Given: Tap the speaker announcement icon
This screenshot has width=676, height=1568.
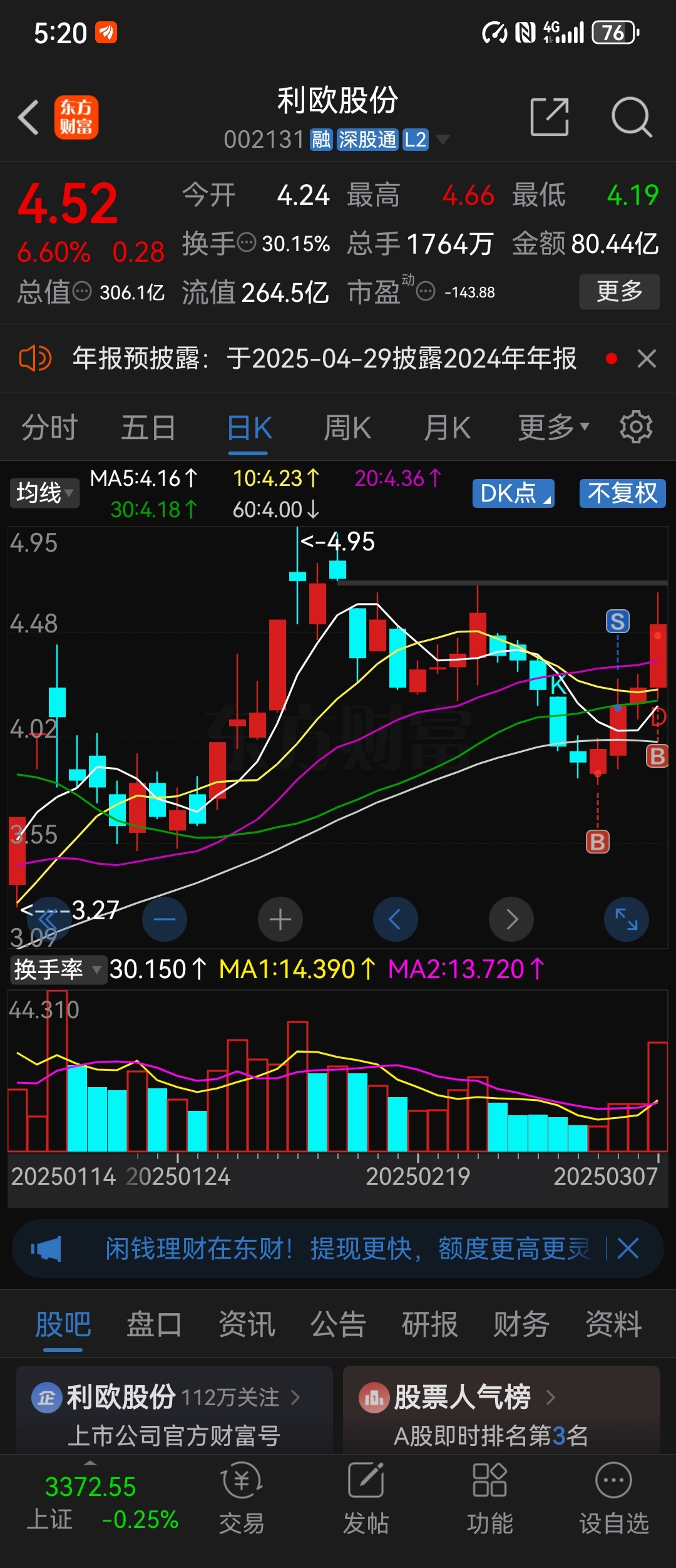Looking at the screenshot, I should 35,359.
